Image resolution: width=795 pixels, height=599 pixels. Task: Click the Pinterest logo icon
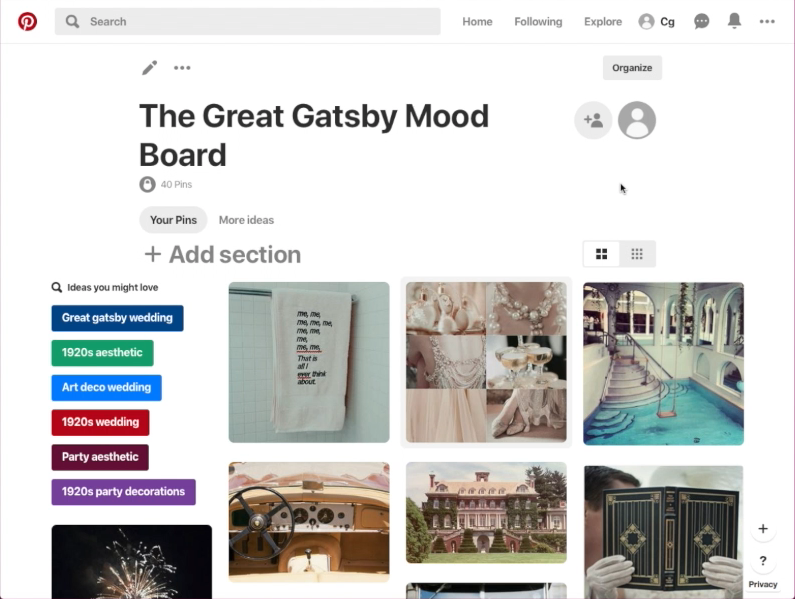(x=27, y=21)
